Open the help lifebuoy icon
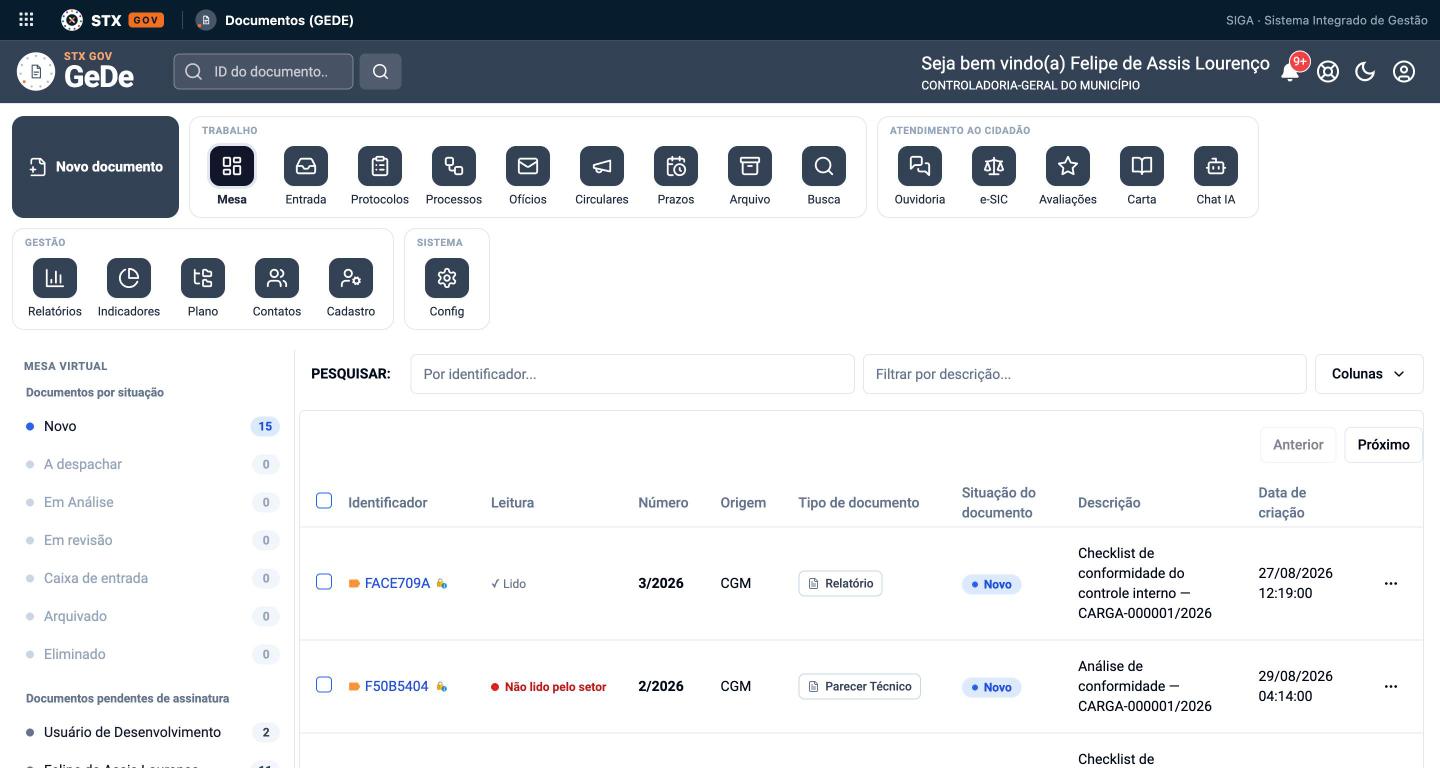1440x768 pixels. [x=1328, y=71]
